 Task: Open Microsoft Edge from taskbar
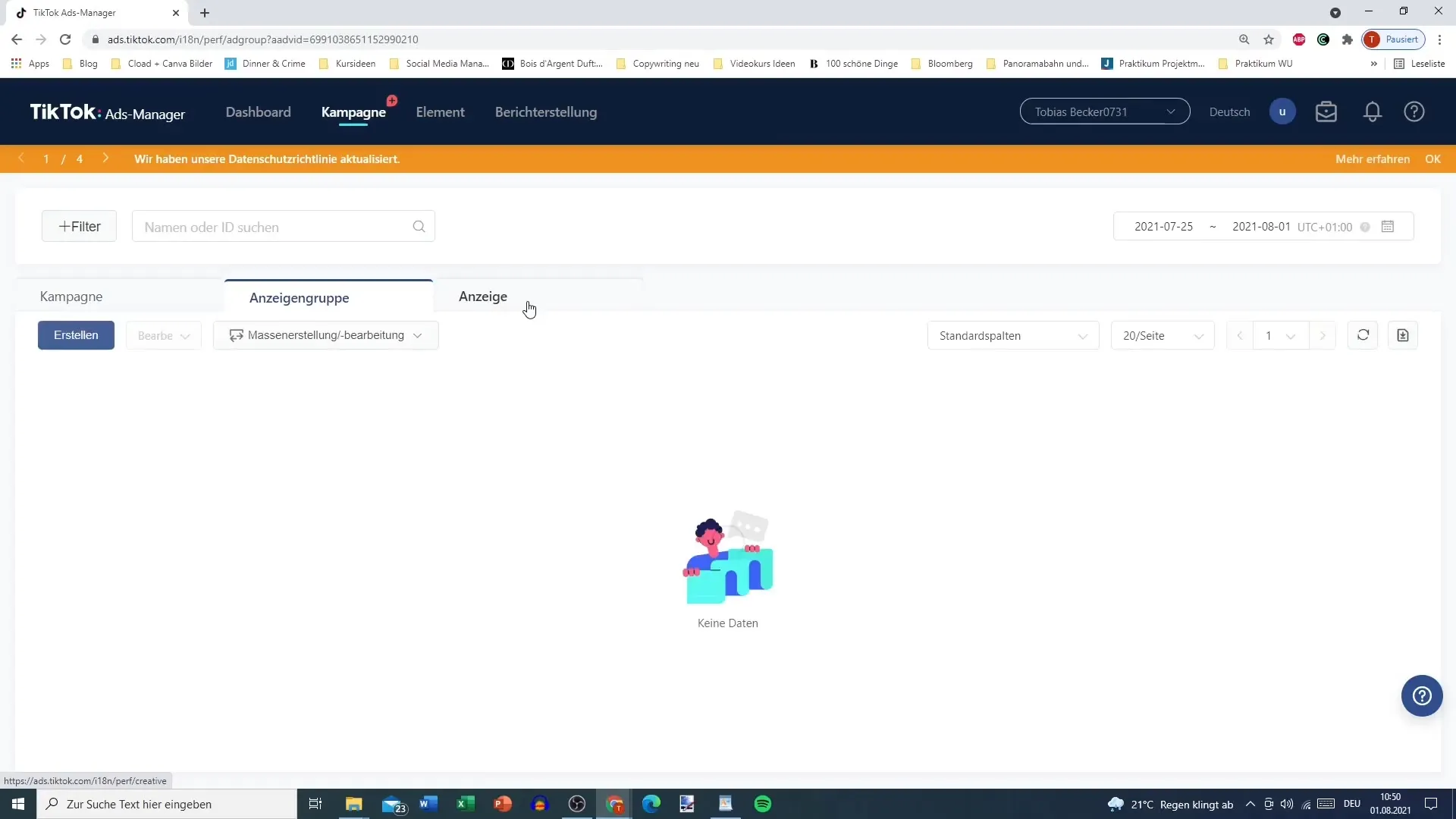(x=651, y=804)
